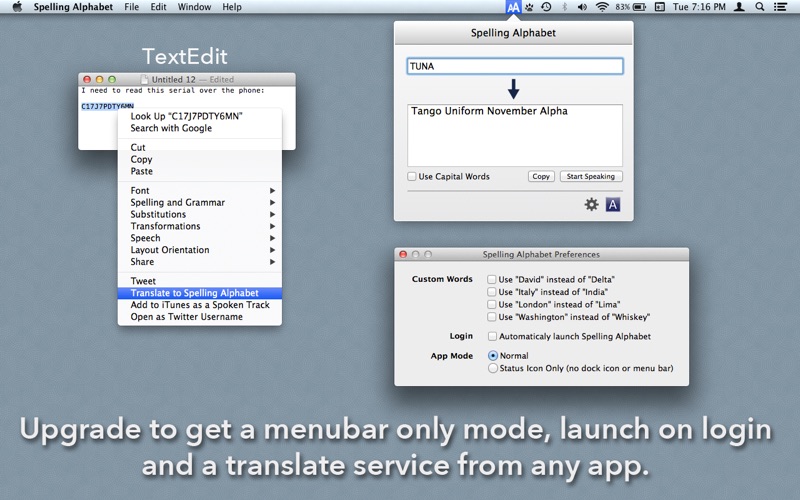Enable Use Capital Words checkbox
800x500 pixels.
point(412,177)
